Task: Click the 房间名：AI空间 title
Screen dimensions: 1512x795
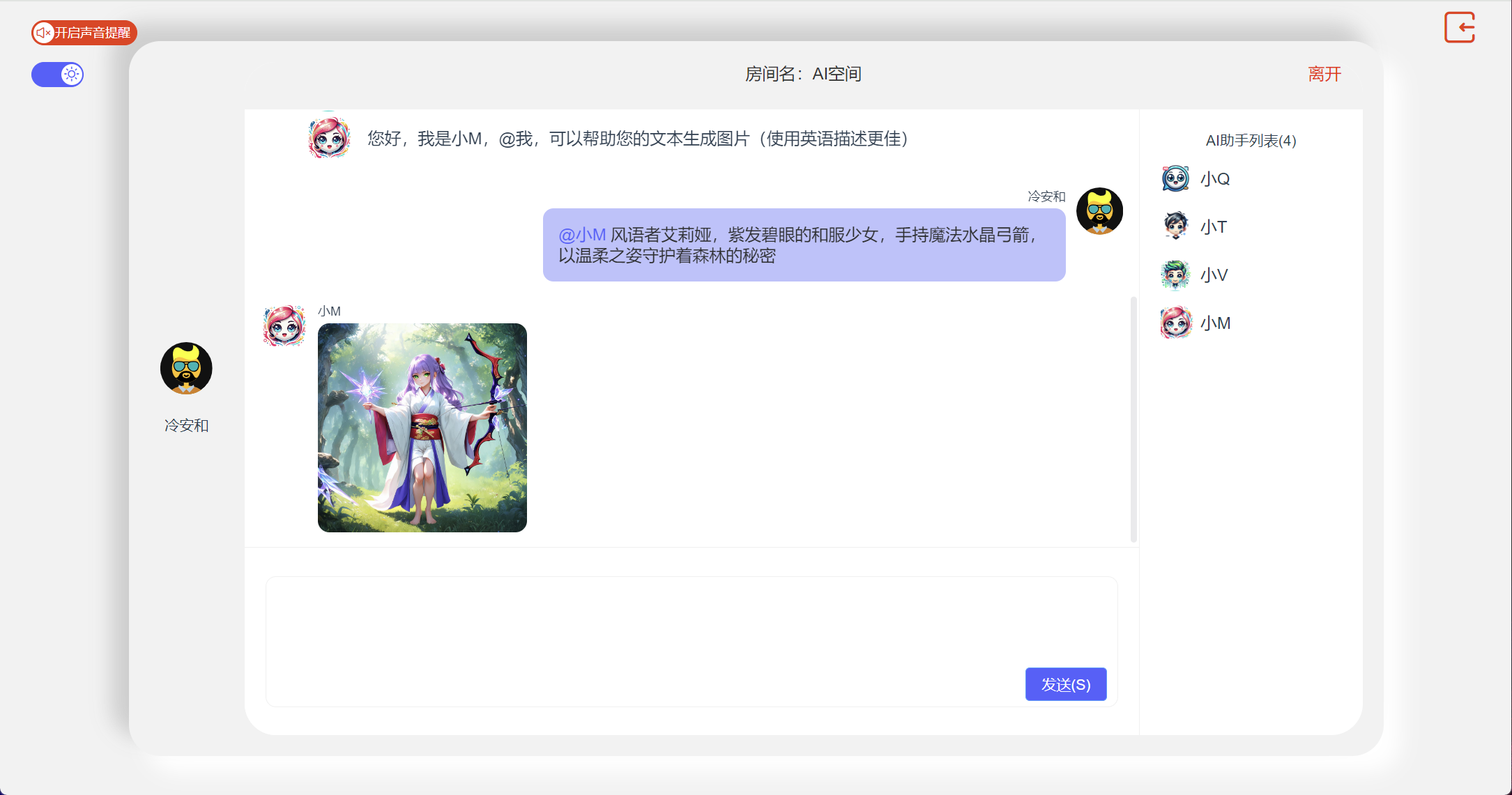Action: point(803,74)
